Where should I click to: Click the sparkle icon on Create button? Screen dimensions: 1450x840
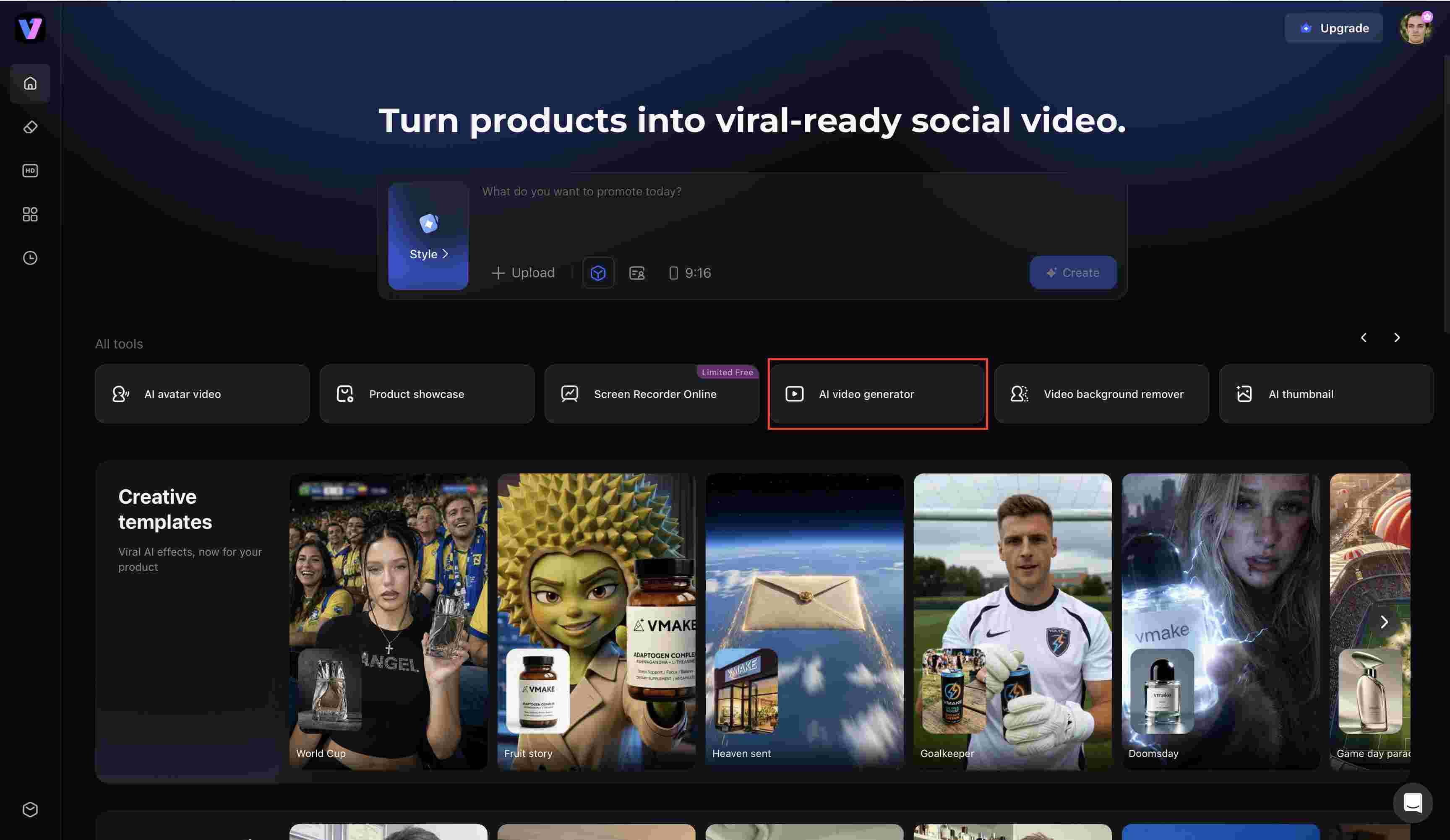pos(1051,273)
